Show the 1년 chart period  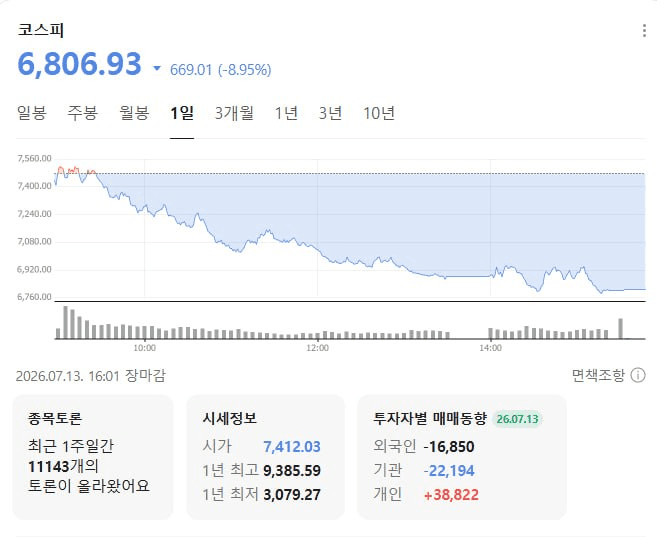click(286, 113)
